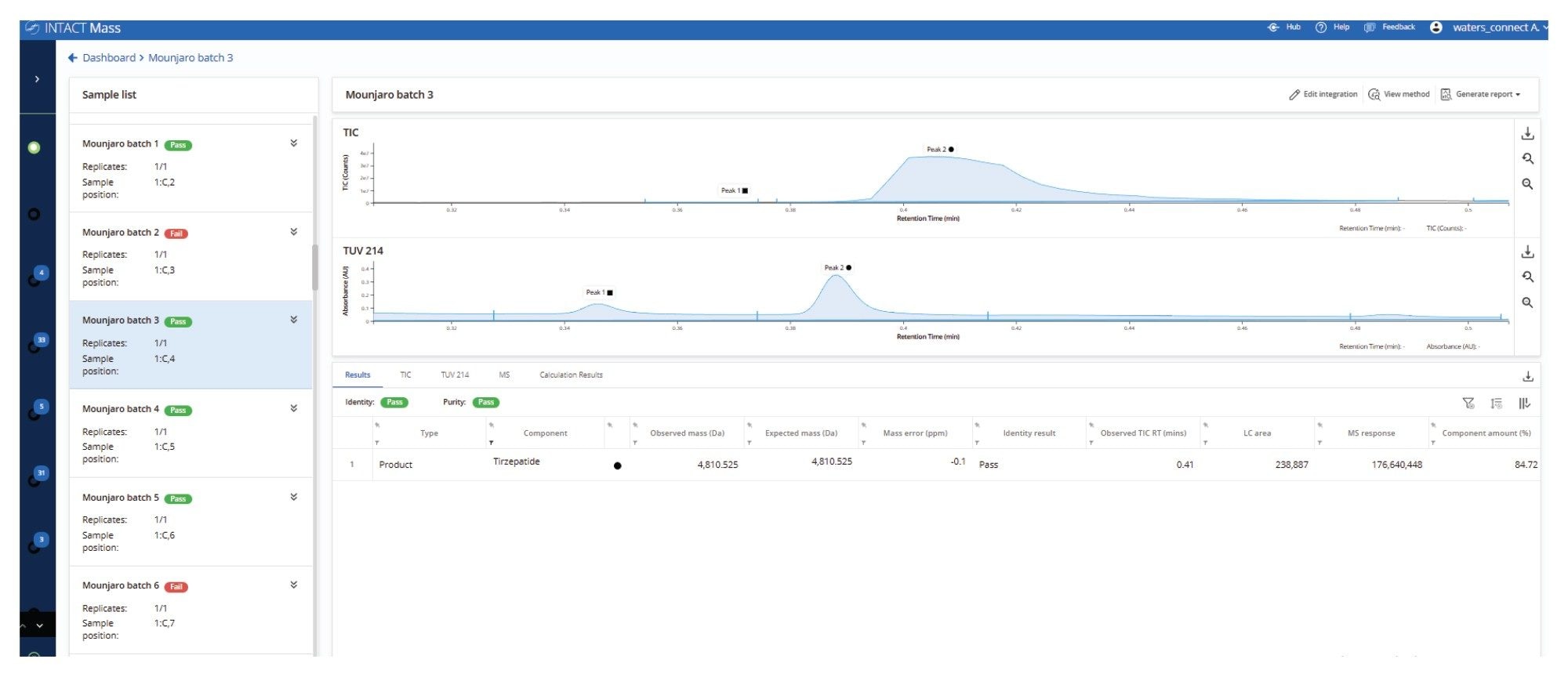Image resolution: width=1568 pixels, height=677 pixels.
Task: Click the filter icon in Type column
Action: pyautogui.click(x=377, y=443)
